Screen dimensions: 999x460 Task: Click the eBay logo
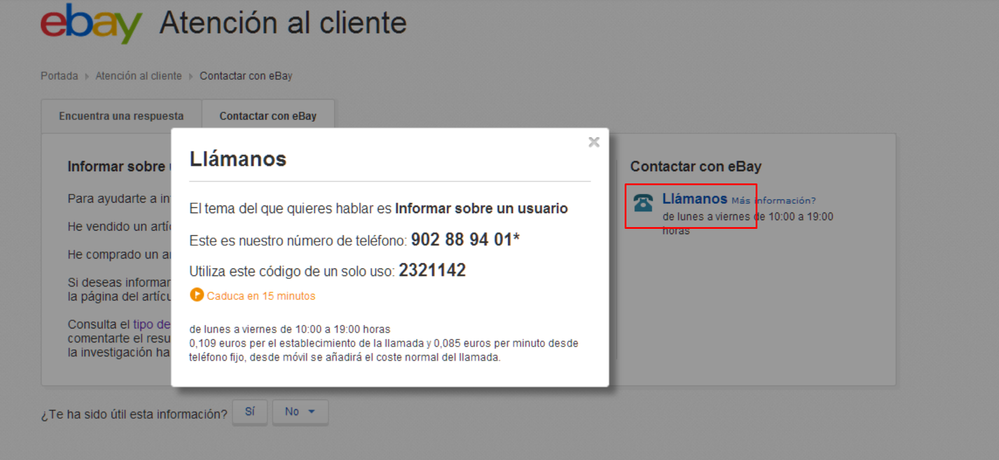90,24
